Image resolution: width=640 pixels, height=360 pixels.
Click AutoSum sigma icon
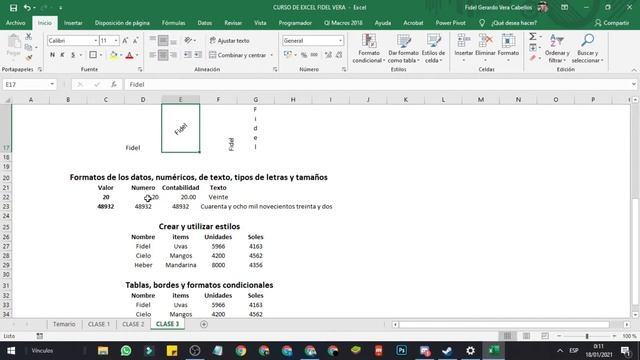[533, 37]
